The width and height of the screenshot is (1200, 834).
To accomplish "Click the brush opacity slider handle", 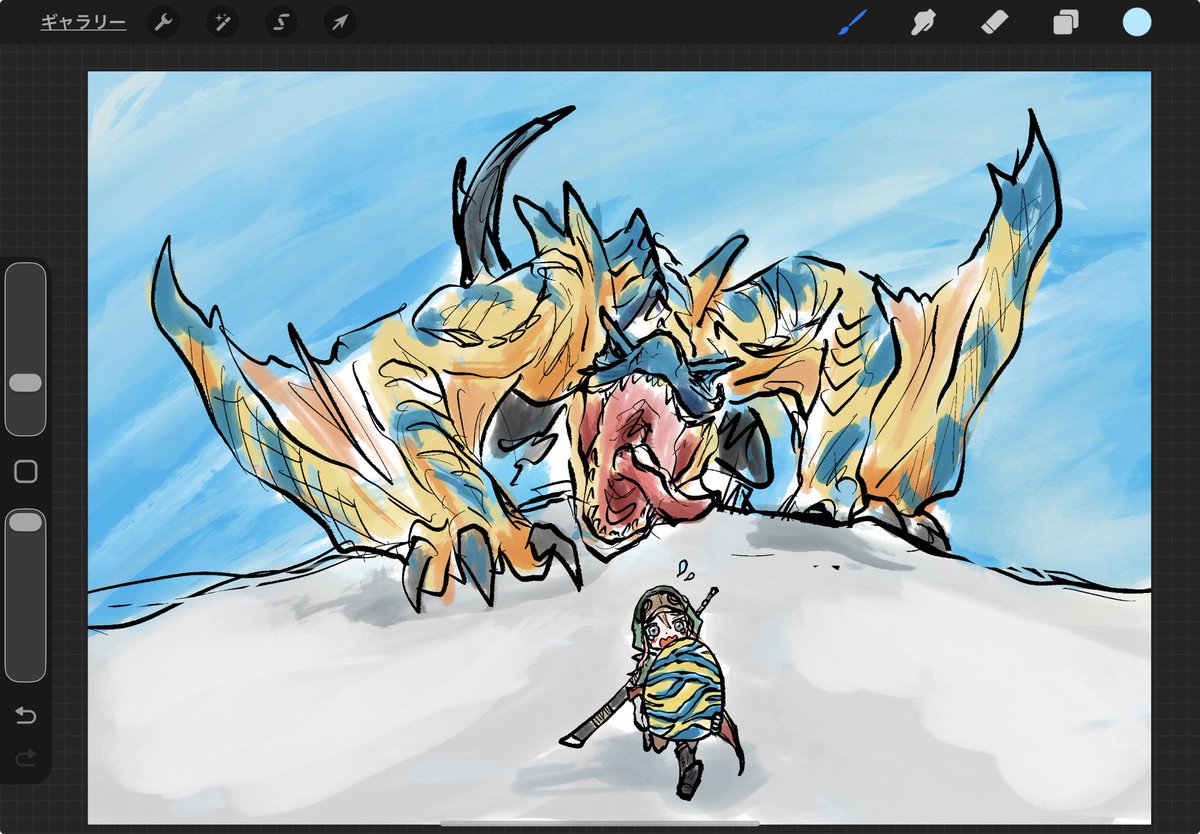I will 25,522.
